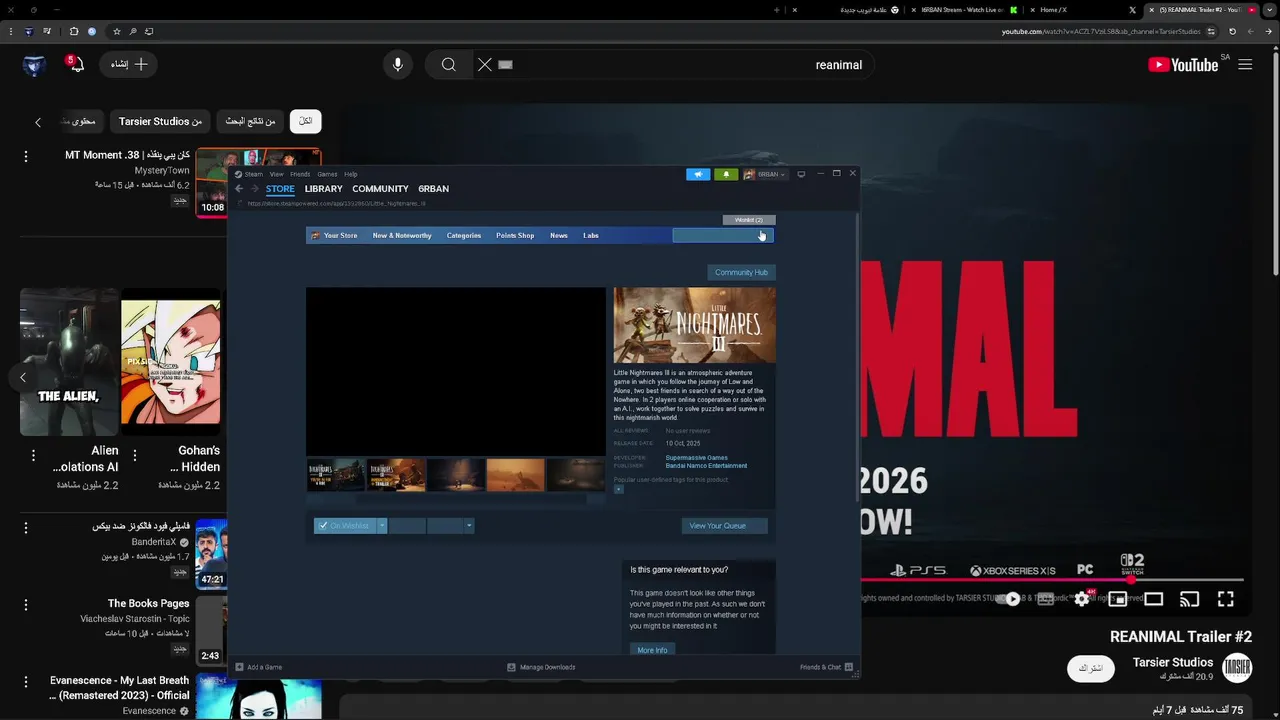Screen dimensions: 1280x720
Task: Start YouTube voice search microphone
Action: click(x=398, y=65)
